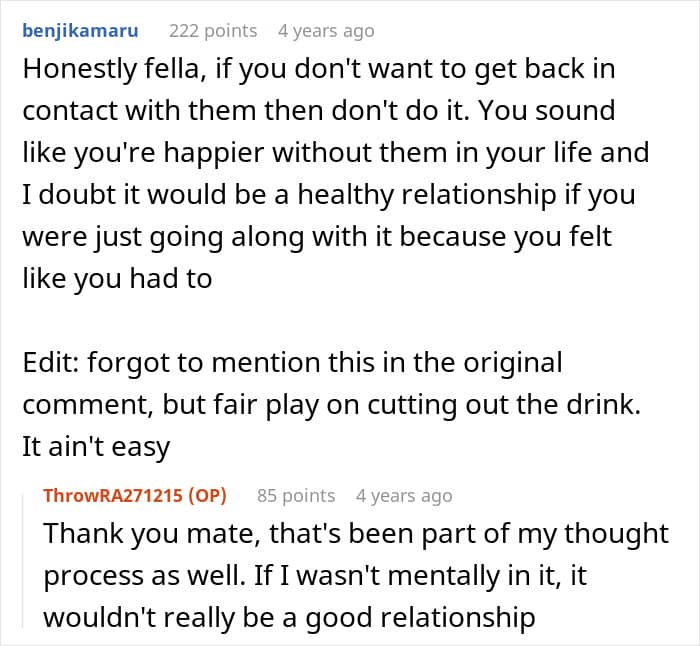Click the 85 points score
The image size is (700, 646).
point(296,495)
